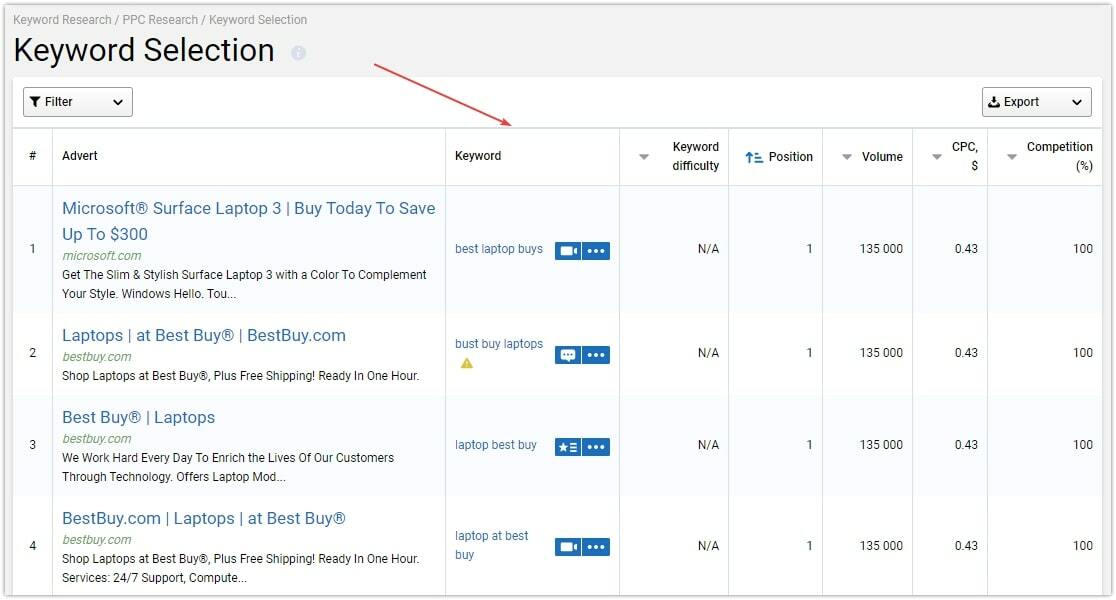Image resolution: width=1116 pixels, height=600 pixels.
Task: Open more options for 'best laptop buys'
Action: point(596,251)
